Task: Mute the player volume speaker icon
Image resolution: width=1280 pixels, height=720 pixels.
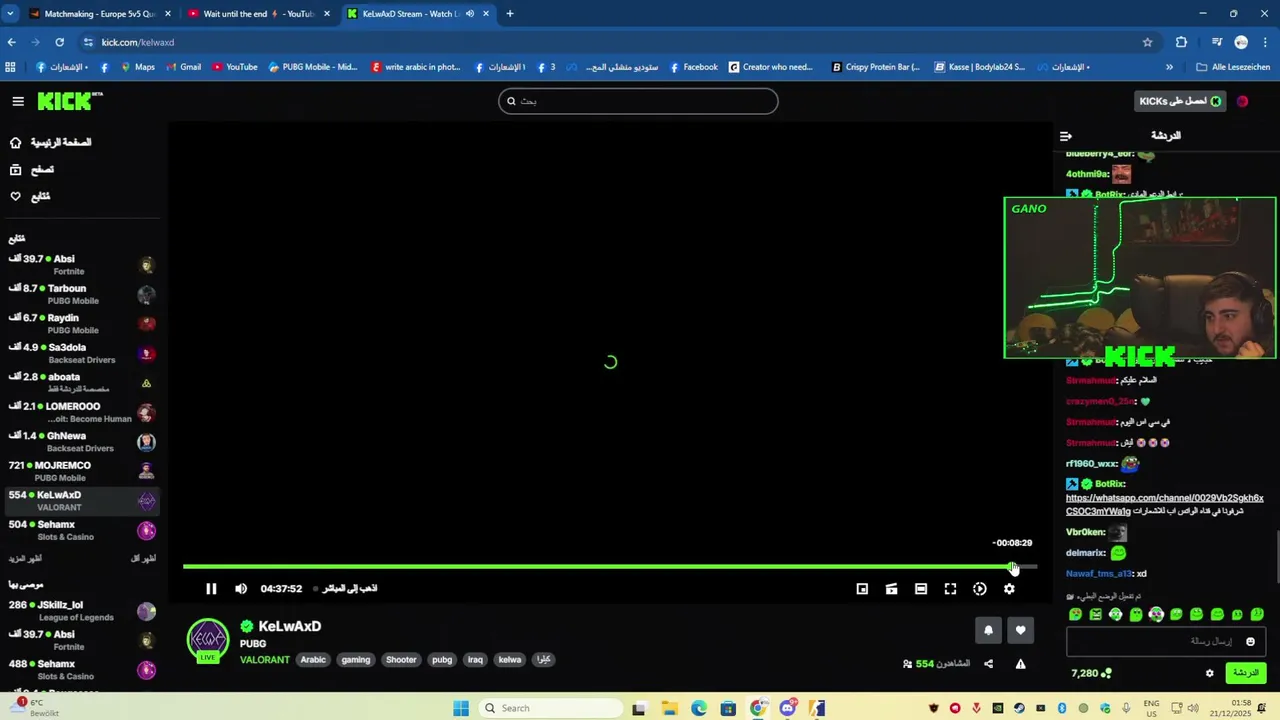Action: 241,589
